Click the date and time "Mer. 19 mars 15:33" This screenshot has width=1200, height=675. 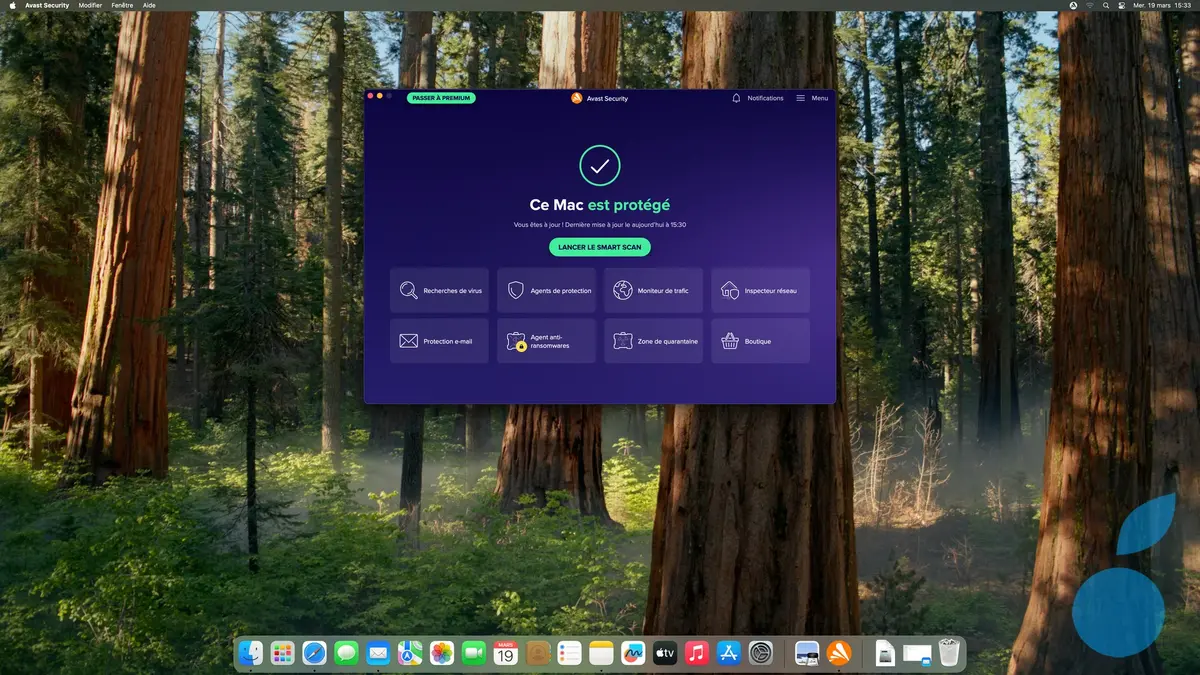click(1162, 5)
